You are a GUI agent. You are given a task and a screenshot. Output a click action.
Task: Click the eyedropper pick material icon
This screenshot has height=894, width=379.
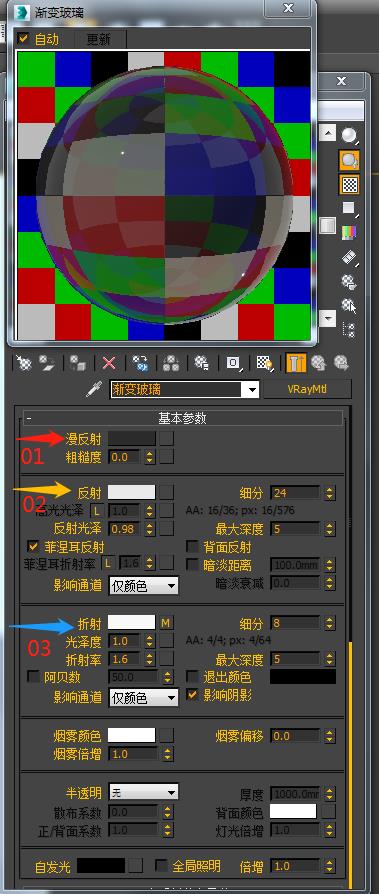click(x=93, y=390)
